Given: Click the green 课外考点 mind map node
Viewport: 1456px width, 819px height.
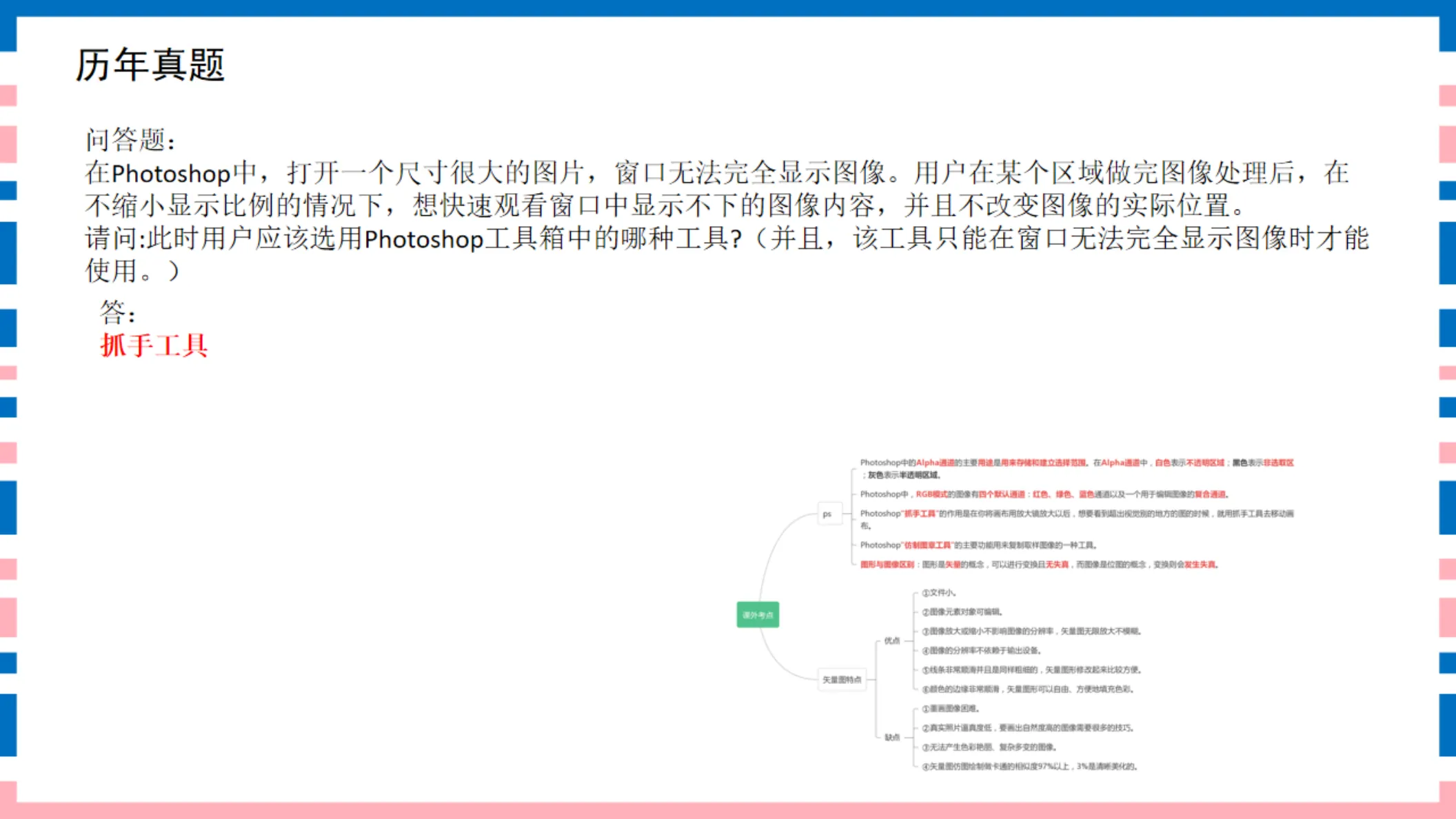Looking at the screenshot, I should pos(758,614).
